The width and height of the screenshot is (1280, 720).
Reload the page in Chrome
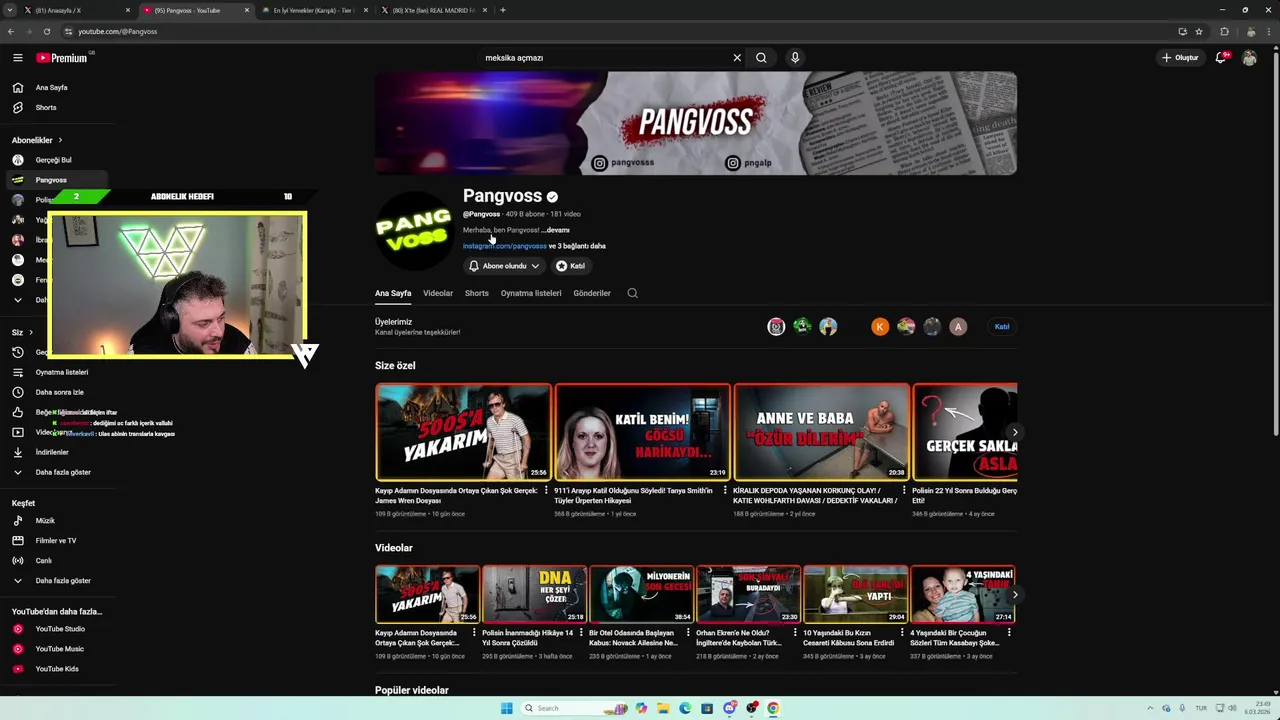point(46,31)
